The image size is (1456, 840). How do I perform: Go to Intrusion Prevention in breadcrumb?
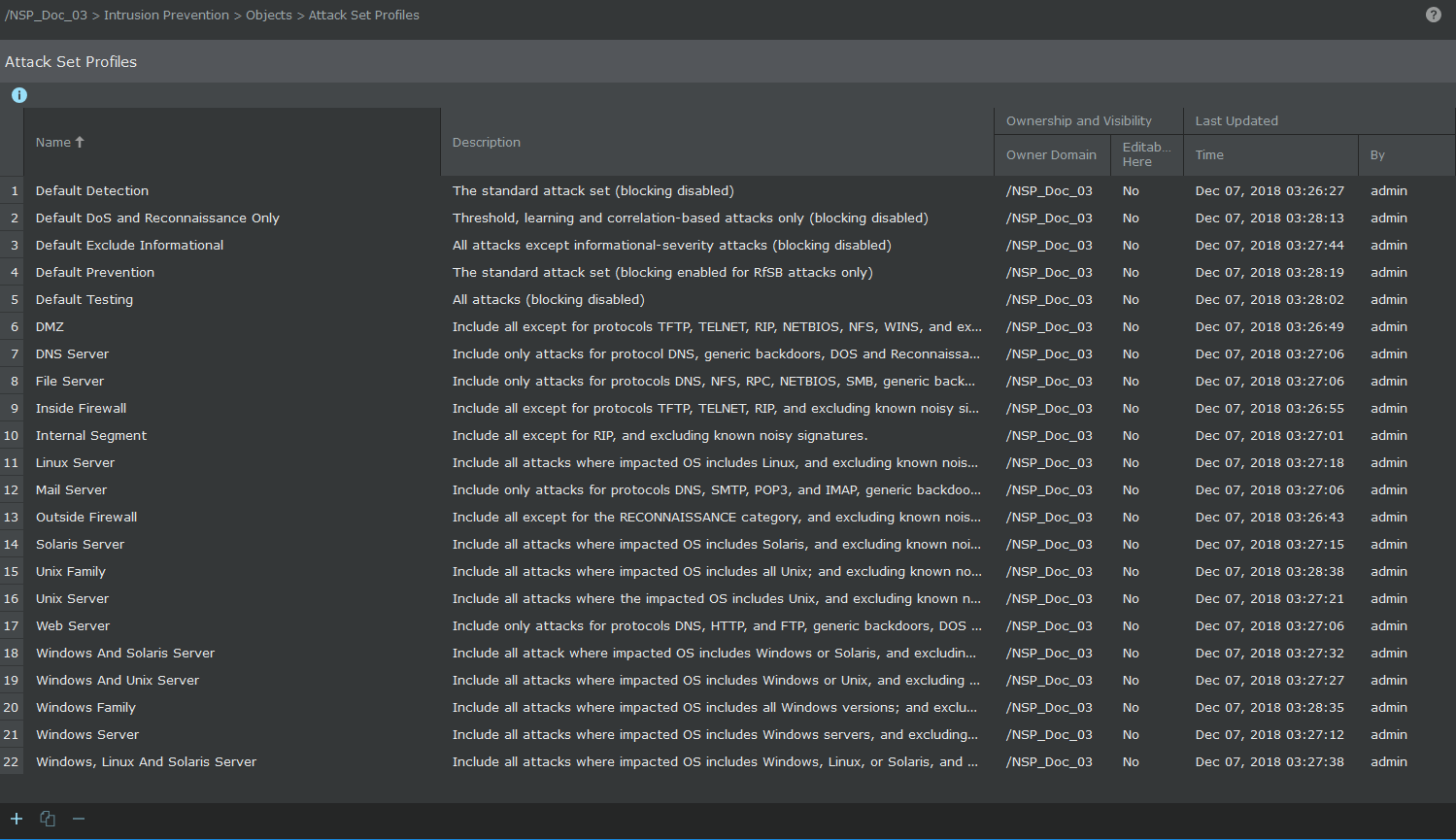coord(167,16)
